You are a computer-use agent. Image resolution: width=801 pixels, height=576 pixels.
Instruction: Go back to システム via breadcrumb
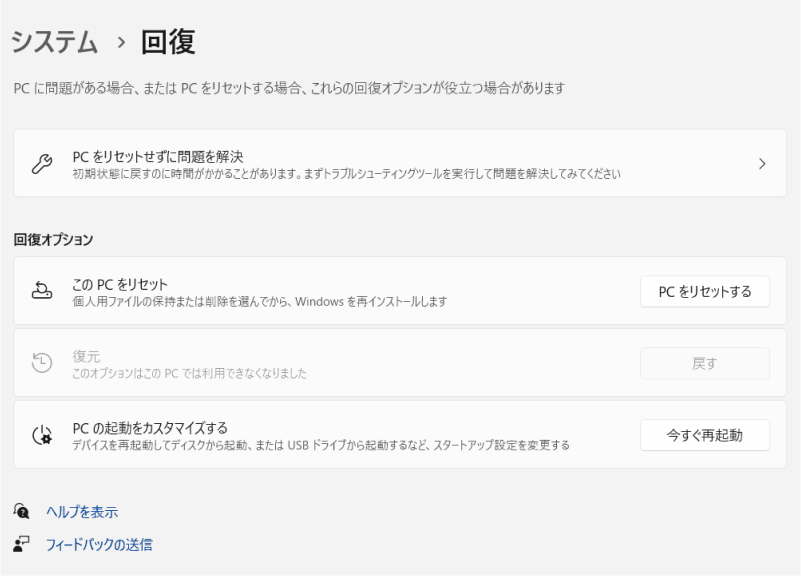coord(54,42)
